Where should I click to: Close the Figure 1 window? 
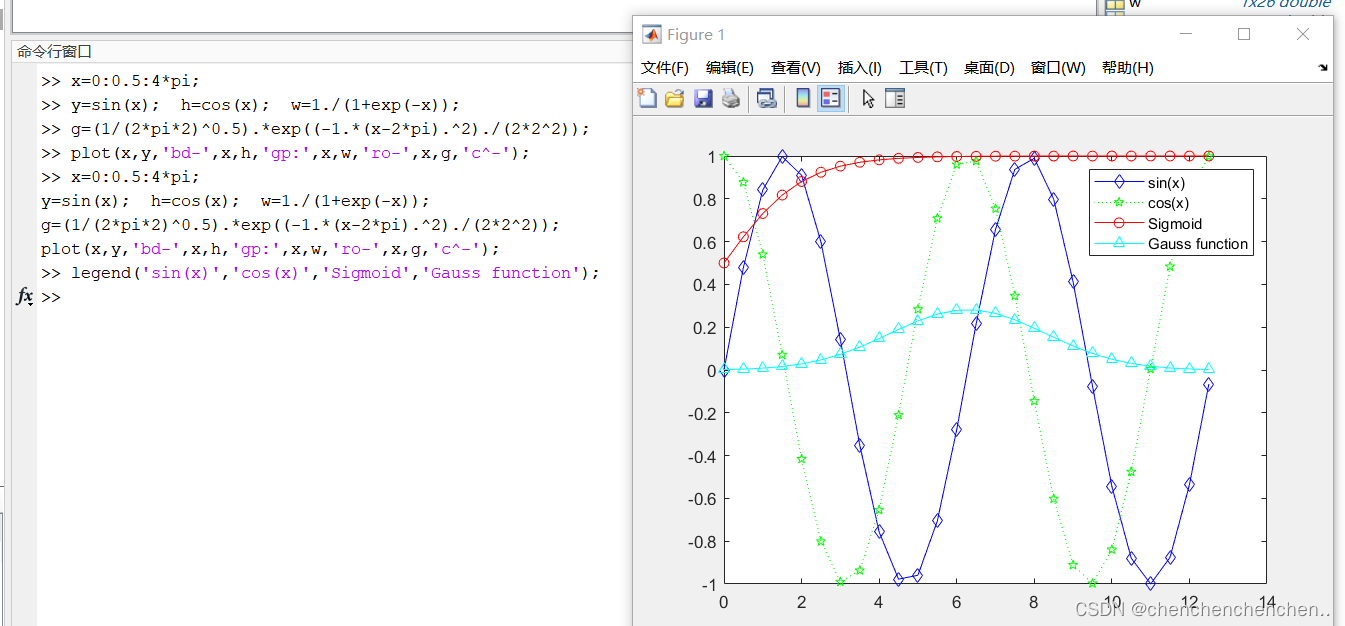click(1303, 34)
